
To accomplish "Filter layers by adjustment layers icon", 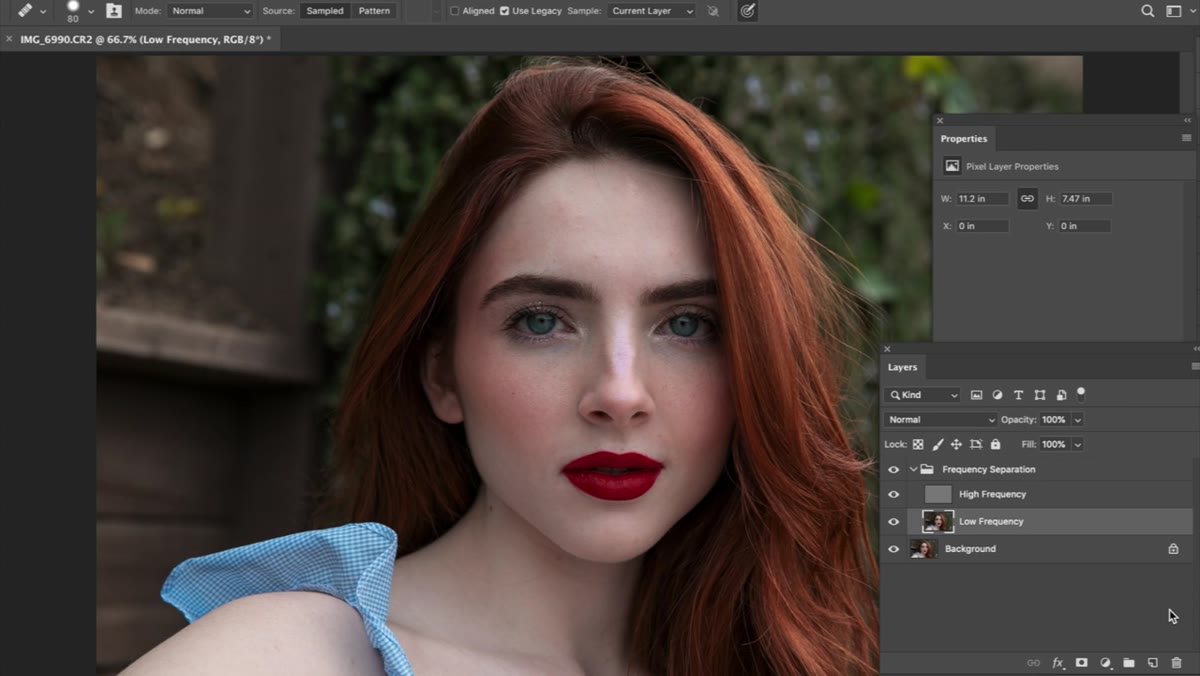I will [997, 395].
